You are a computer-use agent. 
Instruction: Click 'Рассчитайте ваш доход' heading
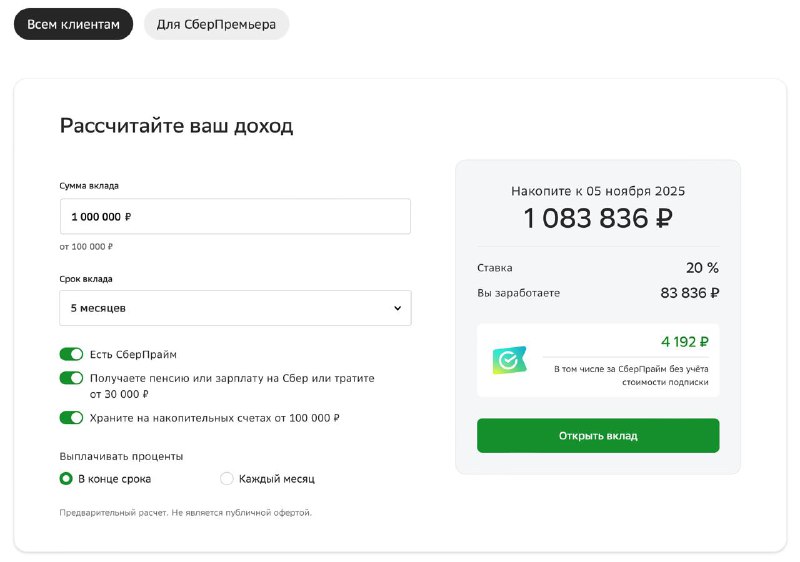click(177, 126)
